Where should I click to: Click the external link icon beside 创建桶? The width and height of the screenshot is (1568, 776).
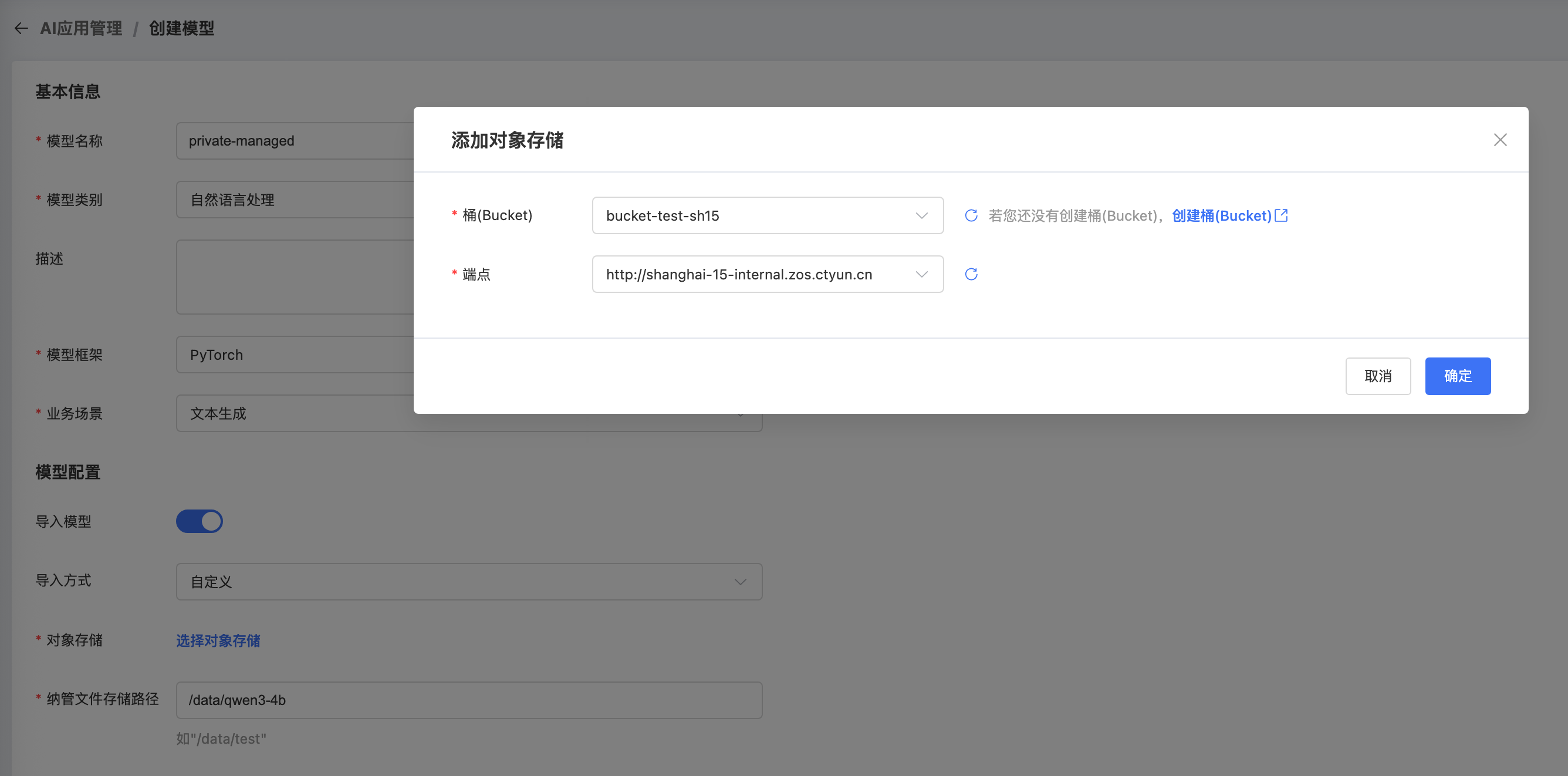pos(1281,215)
